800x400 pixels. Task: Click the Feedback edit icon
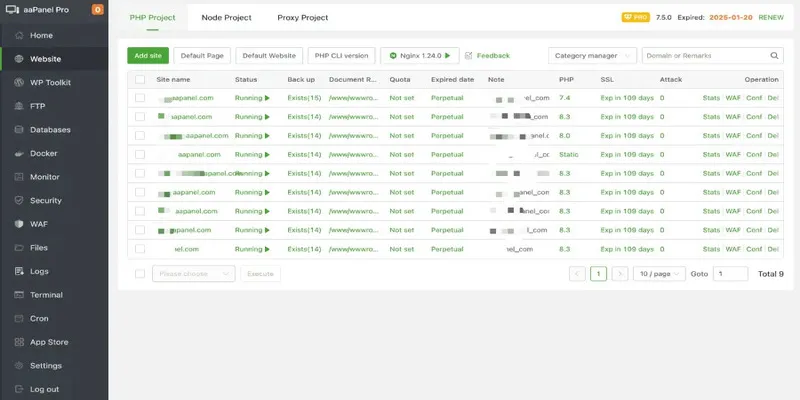(x=469, y=56)
